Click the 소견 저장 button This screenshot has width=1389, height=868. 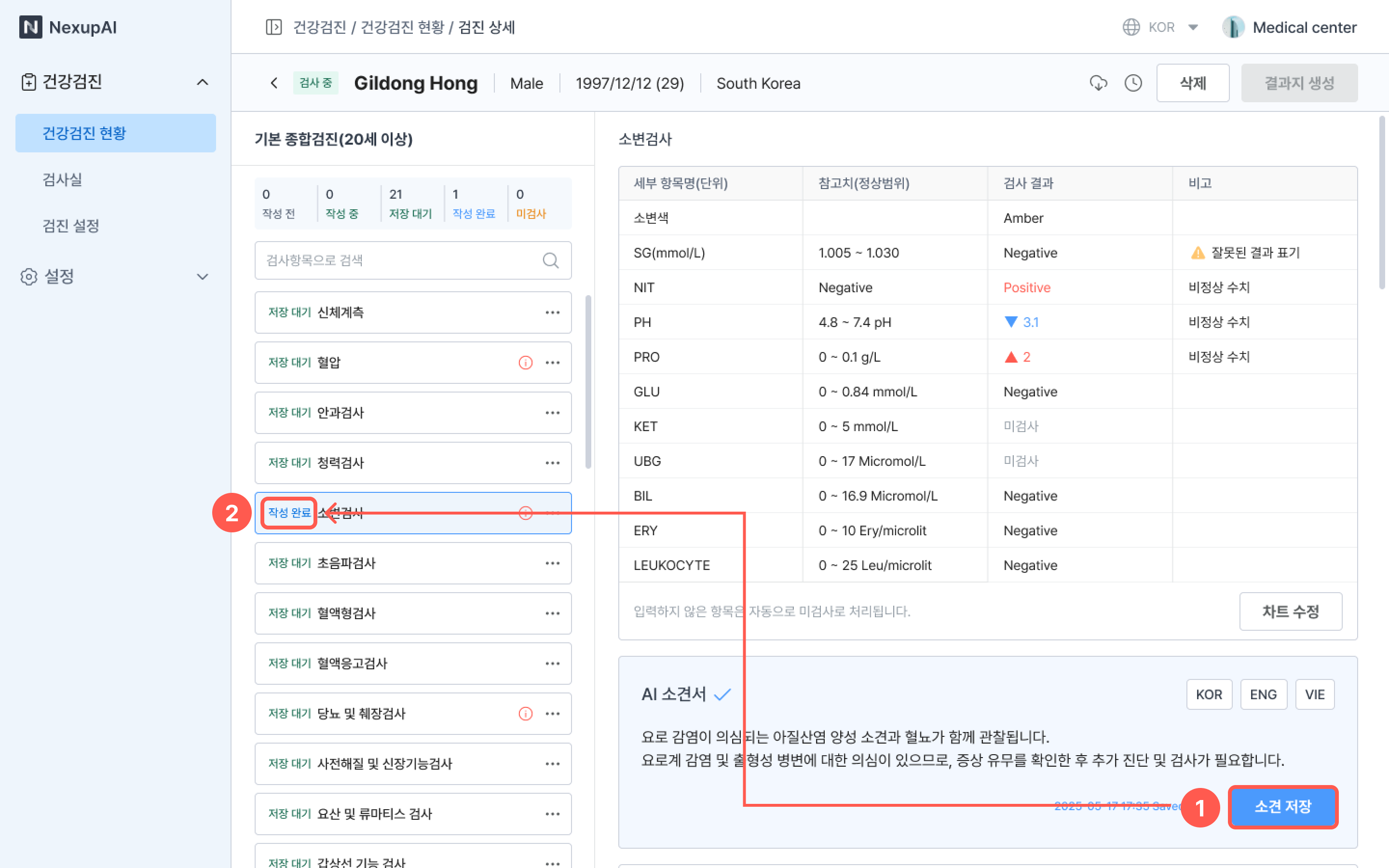coord(1283,807)
